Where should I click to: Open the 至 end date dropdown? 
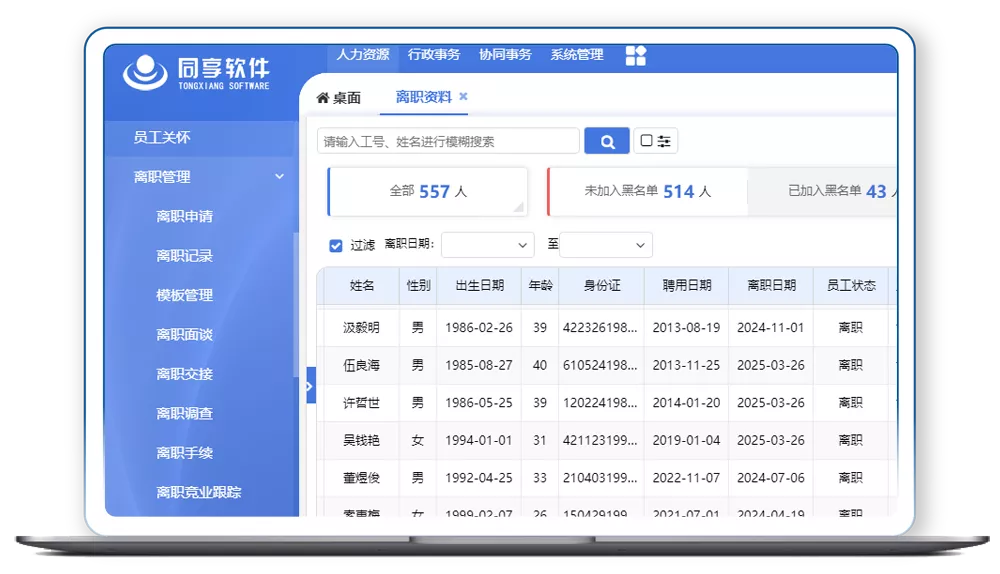(606, 245)
